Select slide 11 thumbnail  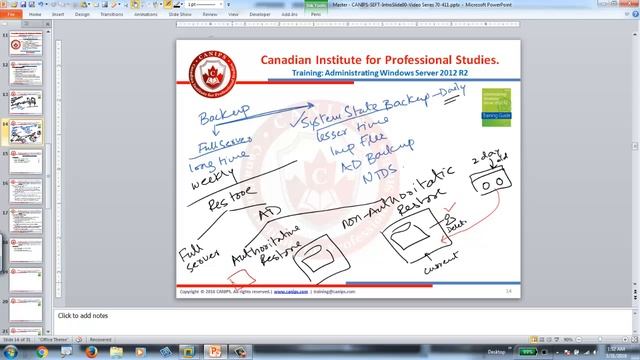(26, 43)
